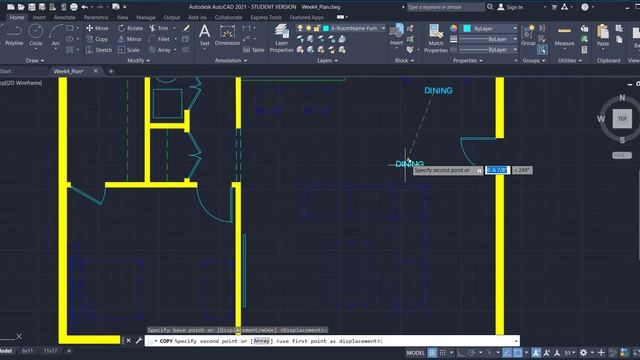Select the Circle draw tool
The image size is (640, 360).
point(36,35)
